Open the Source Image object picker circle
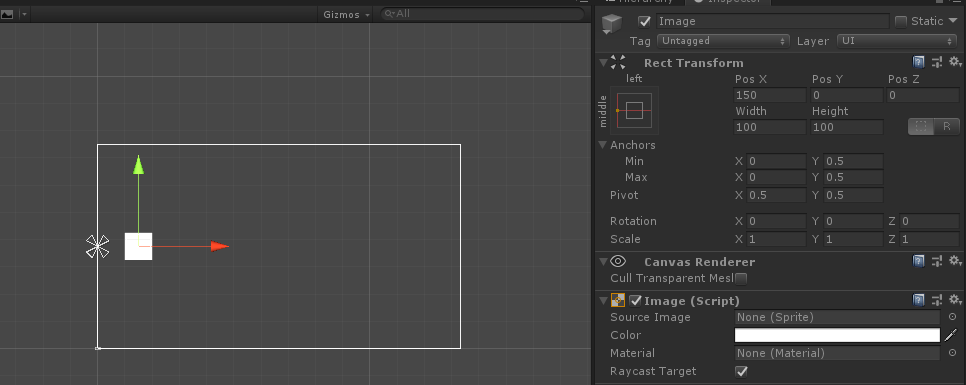 (x=952, y=317)
